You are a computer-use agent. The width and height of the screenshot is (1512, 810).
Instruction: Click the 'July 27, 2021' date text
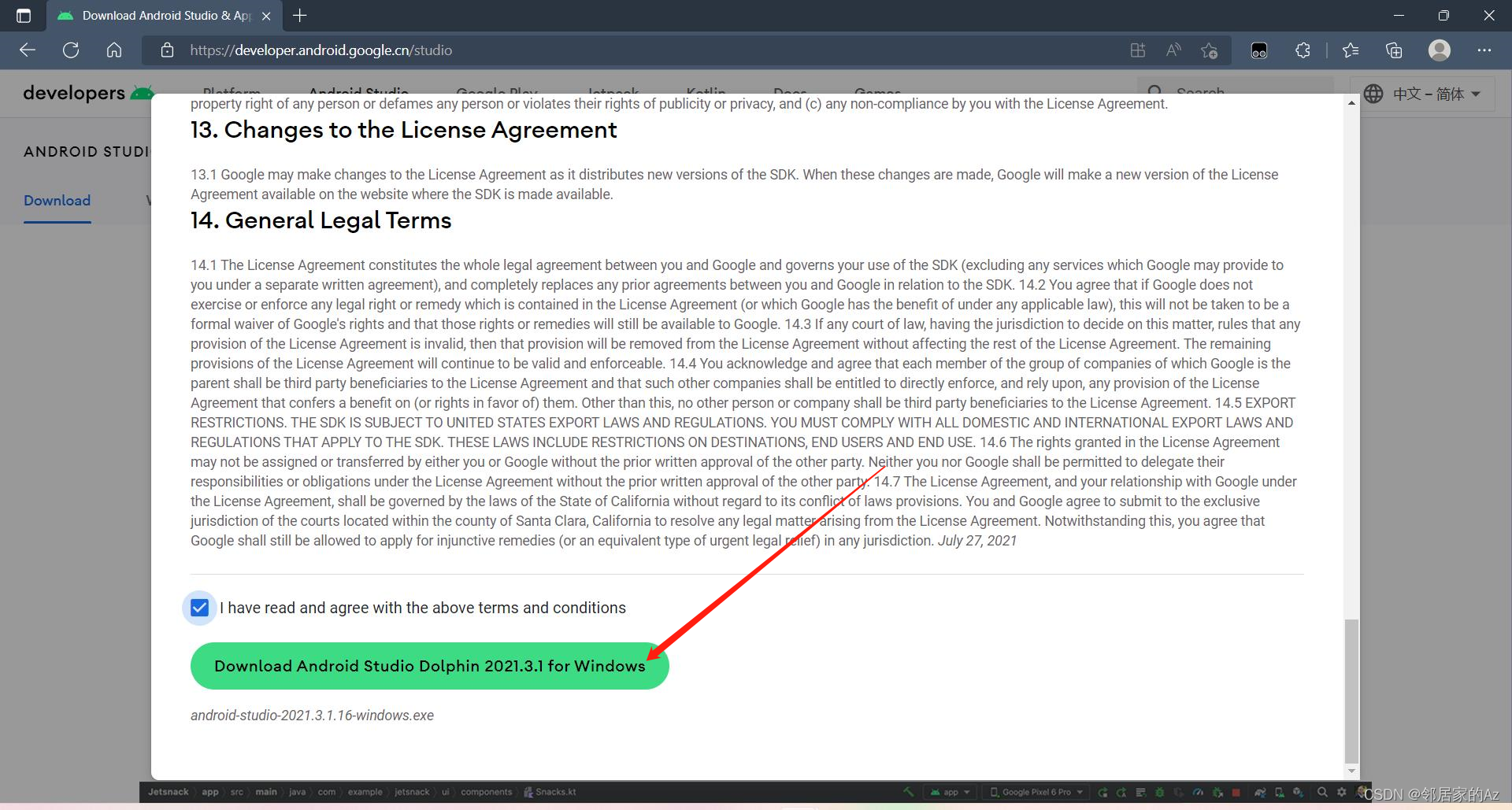(976, 541)
